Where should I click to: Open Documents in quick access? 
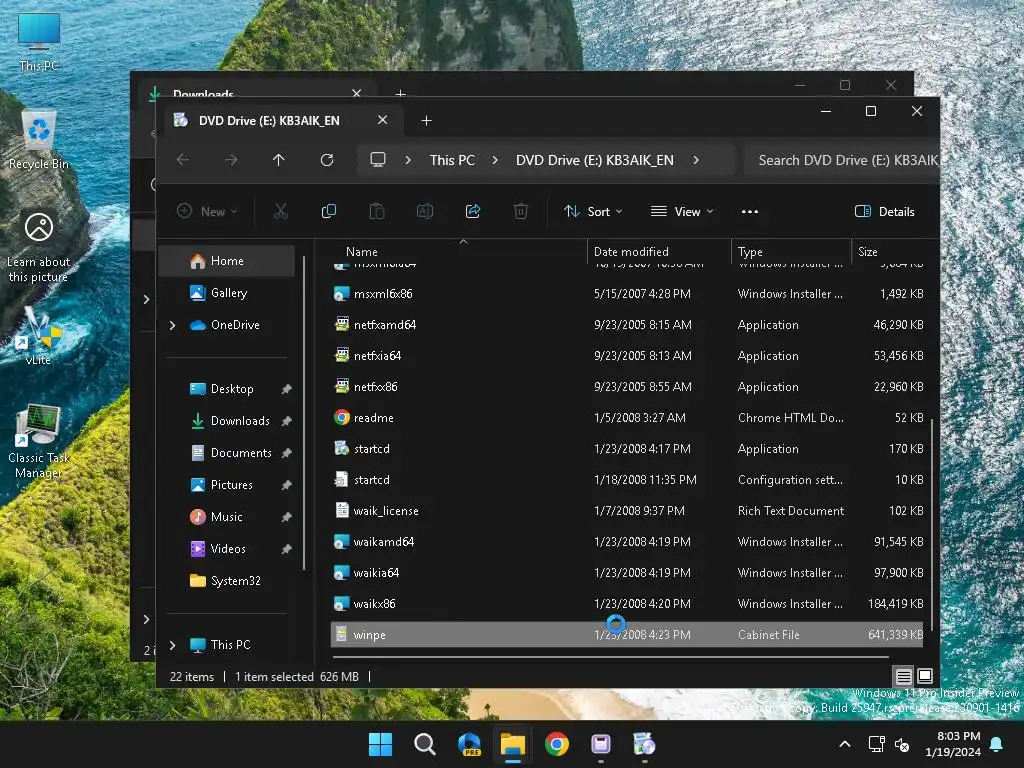(241, 453)
